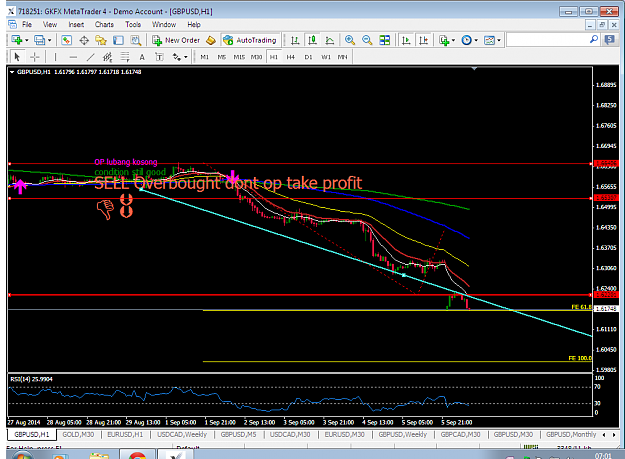Switch to line chart display
Viewport: 625px width, 459px height.
(330, 40)
